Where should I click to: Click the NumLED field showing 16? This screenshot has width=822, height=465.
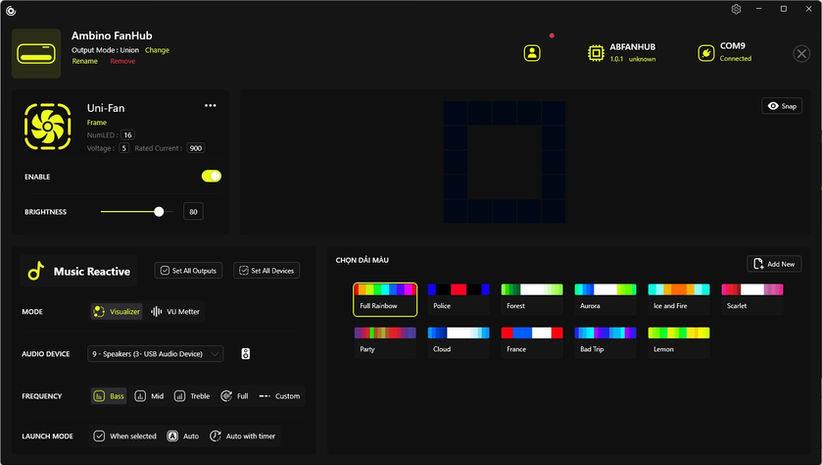(x=127, y=135)
